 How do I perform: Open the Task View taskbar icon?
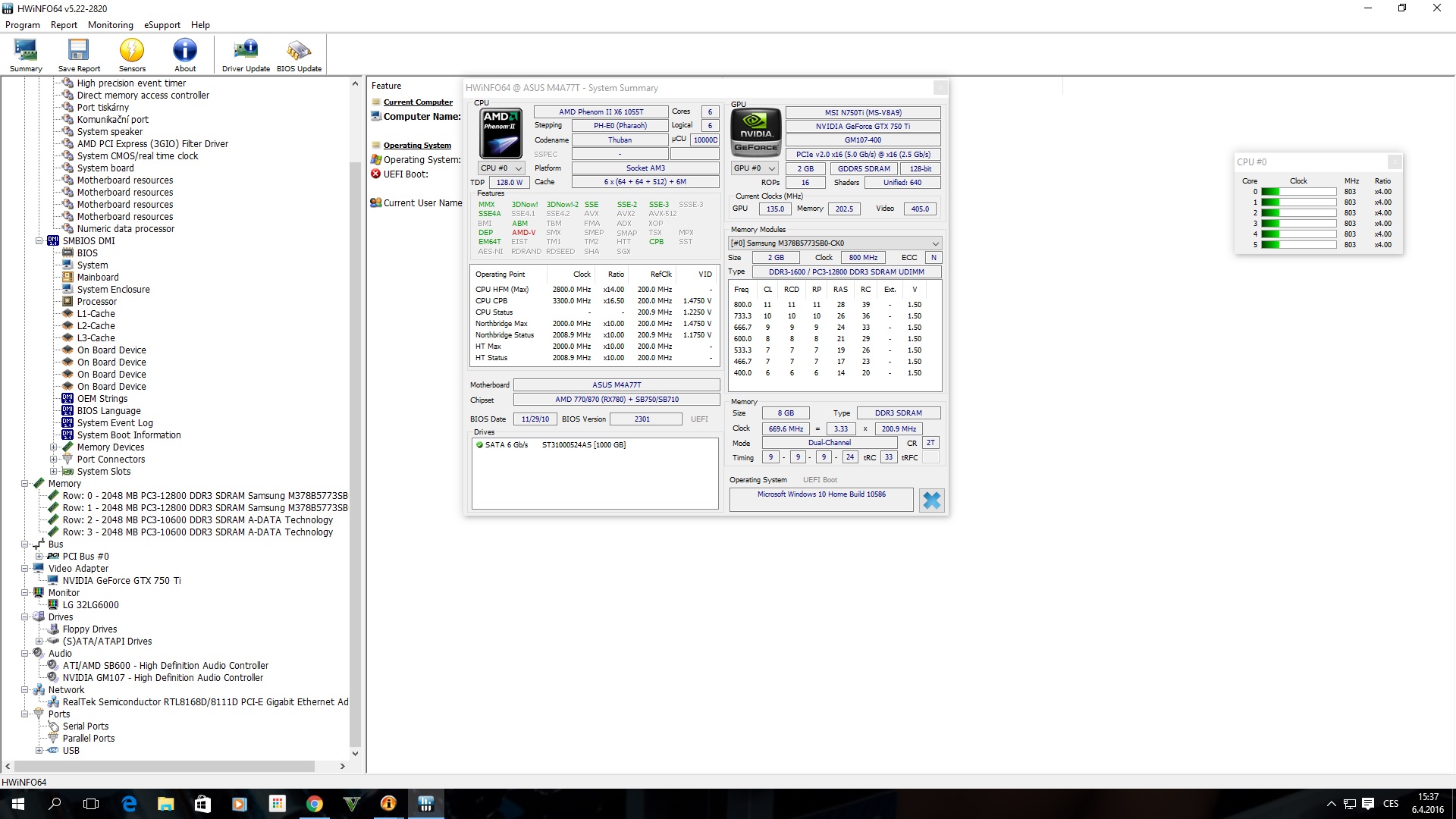(x=91, y=804)
